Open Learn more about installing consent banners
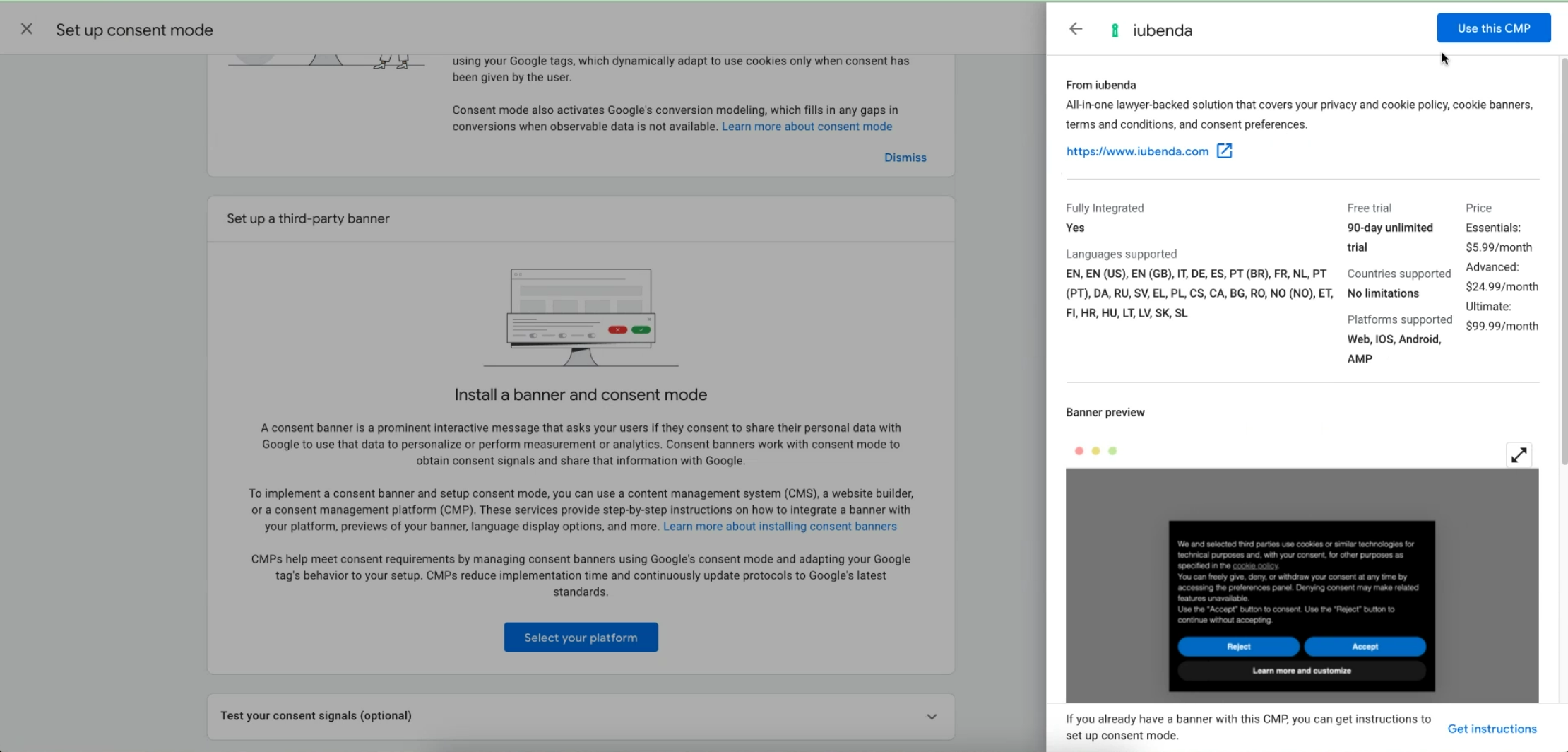1568x752 pixels. pyautogui.click(x=779, y=526)
